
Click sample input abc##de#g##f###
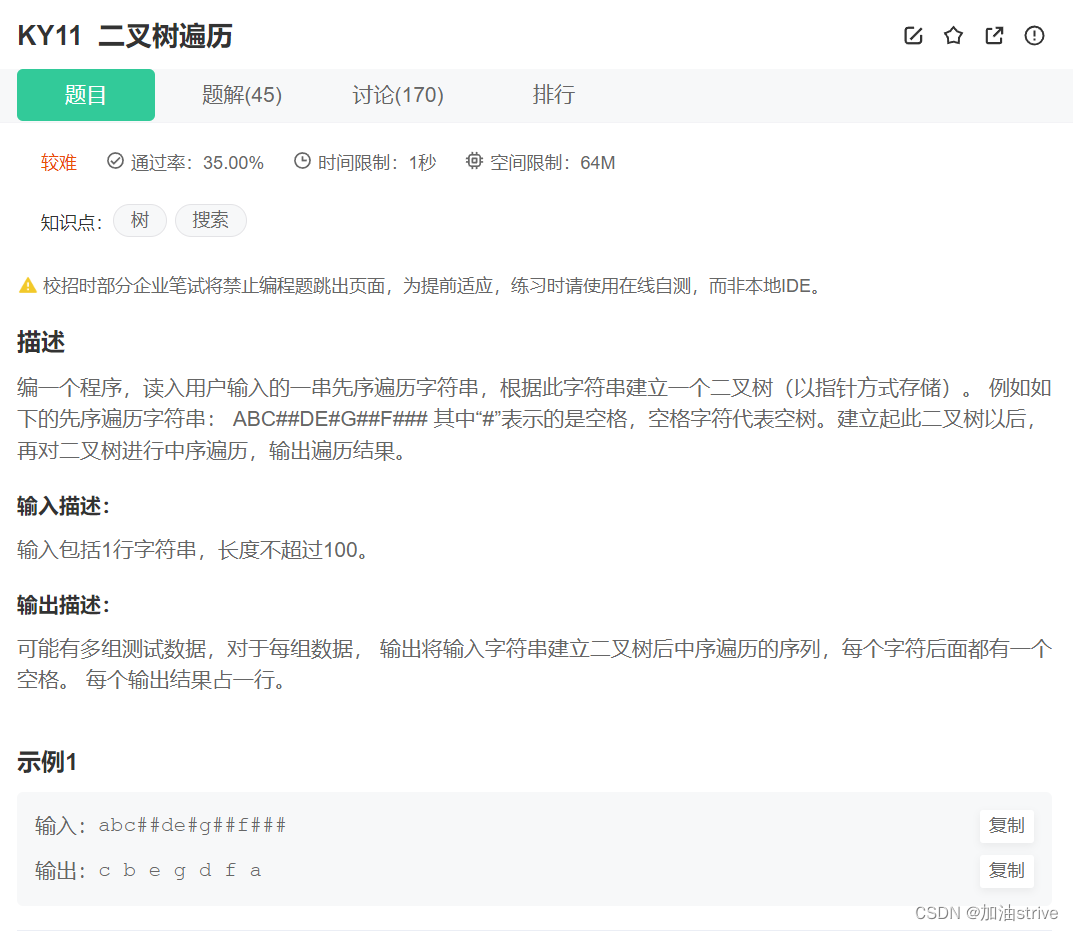pyautogui.click(x=192, y=826)
